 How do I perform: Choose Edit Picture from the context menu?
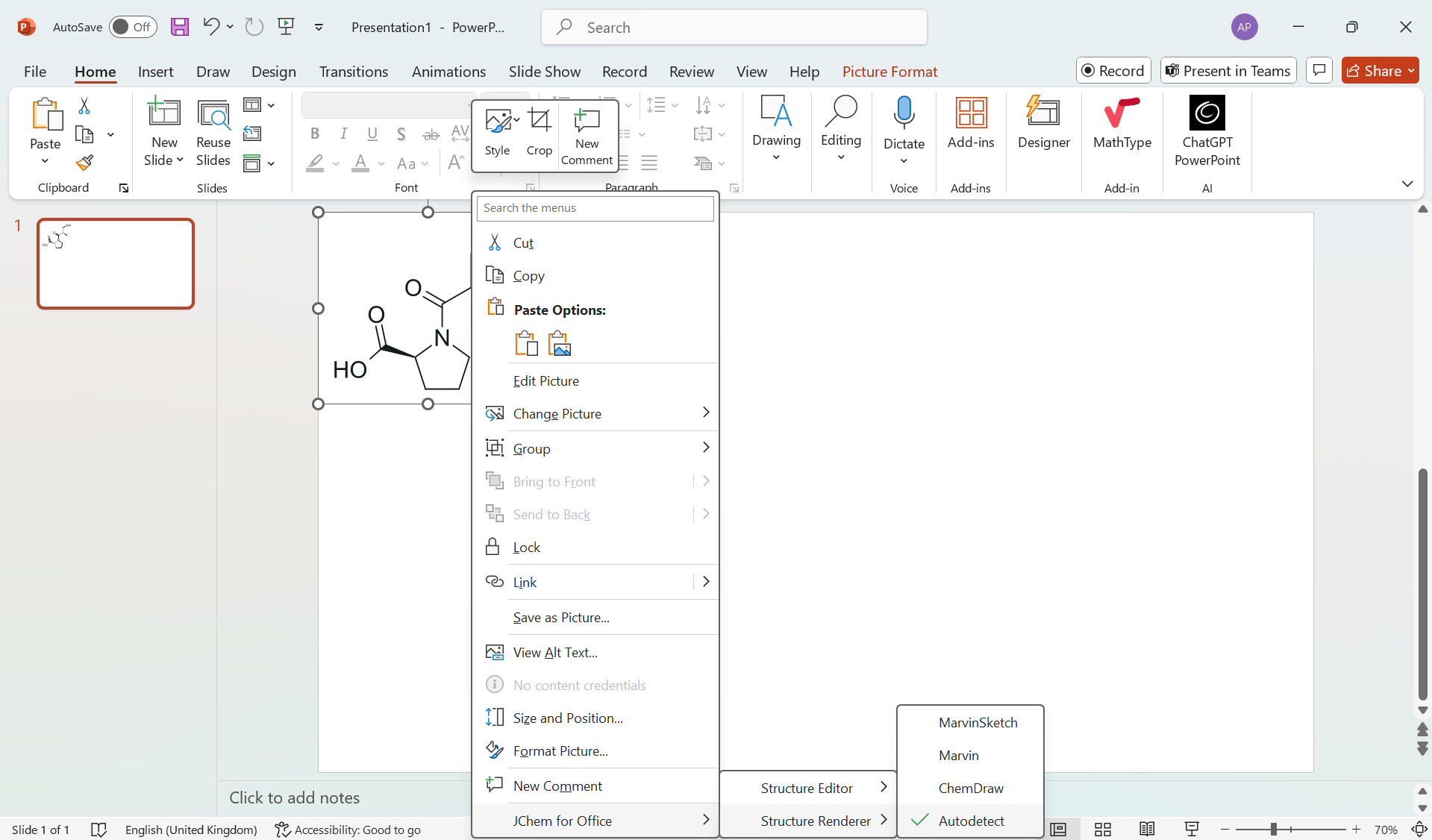click(547, 380)
